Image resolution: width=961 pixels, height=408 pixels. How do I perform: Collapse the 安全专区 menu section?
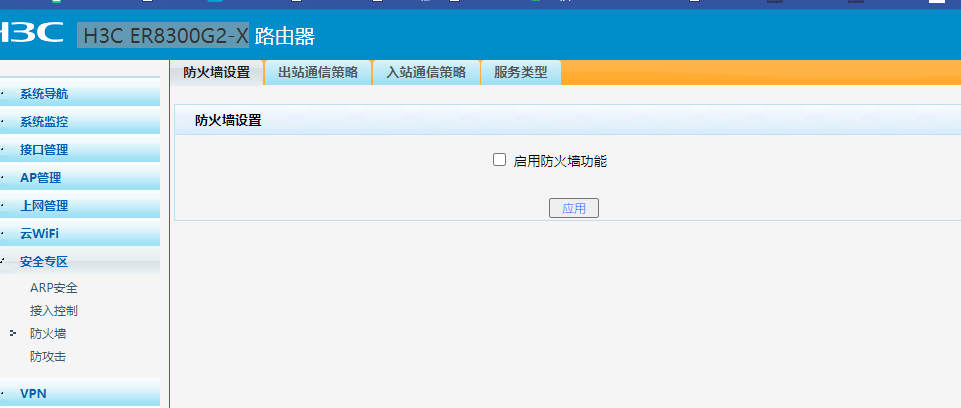(x=80, y=262)
